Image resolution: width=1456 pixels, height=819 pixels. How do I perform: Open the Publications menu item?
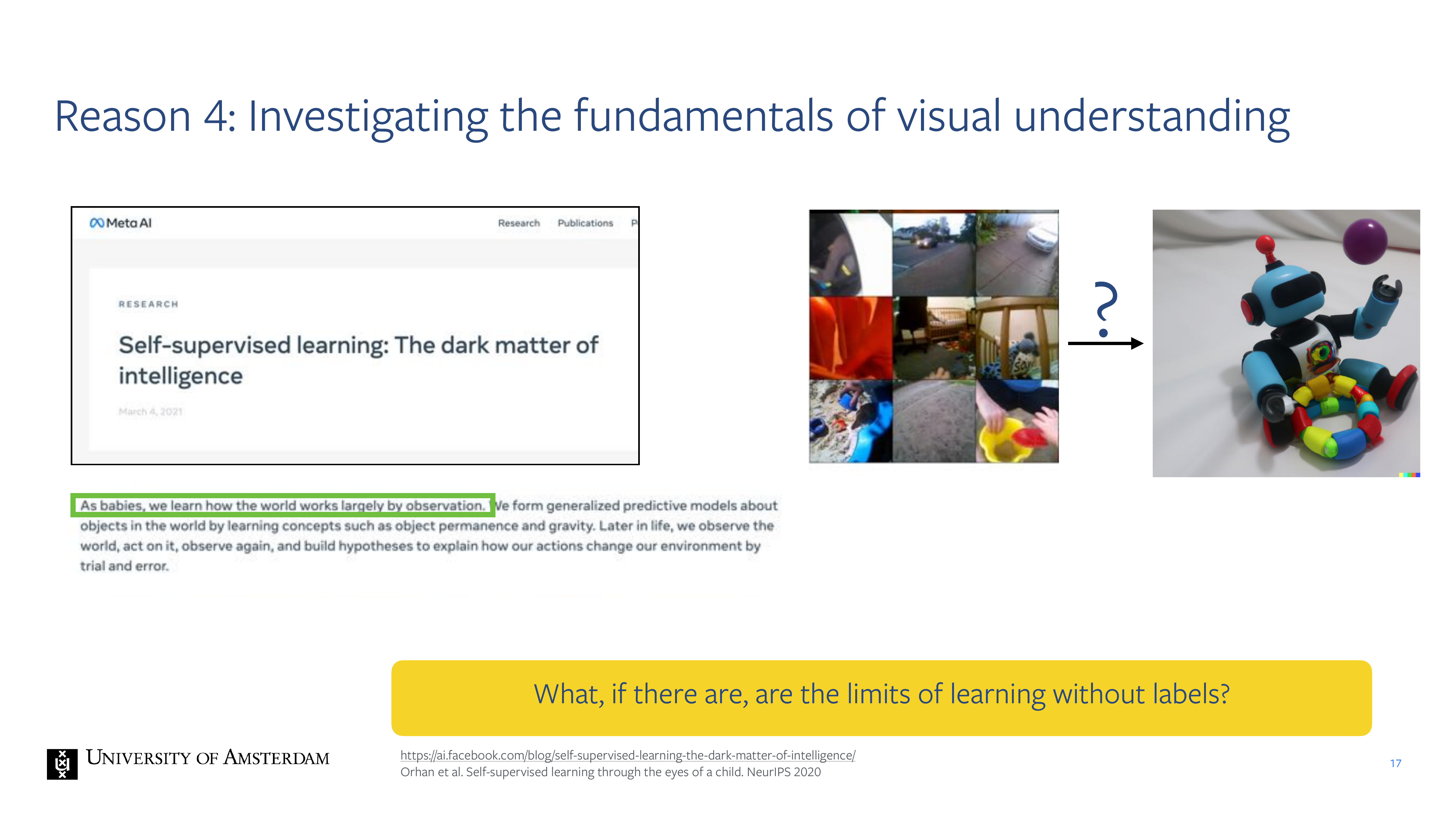[x=585, y=223]
